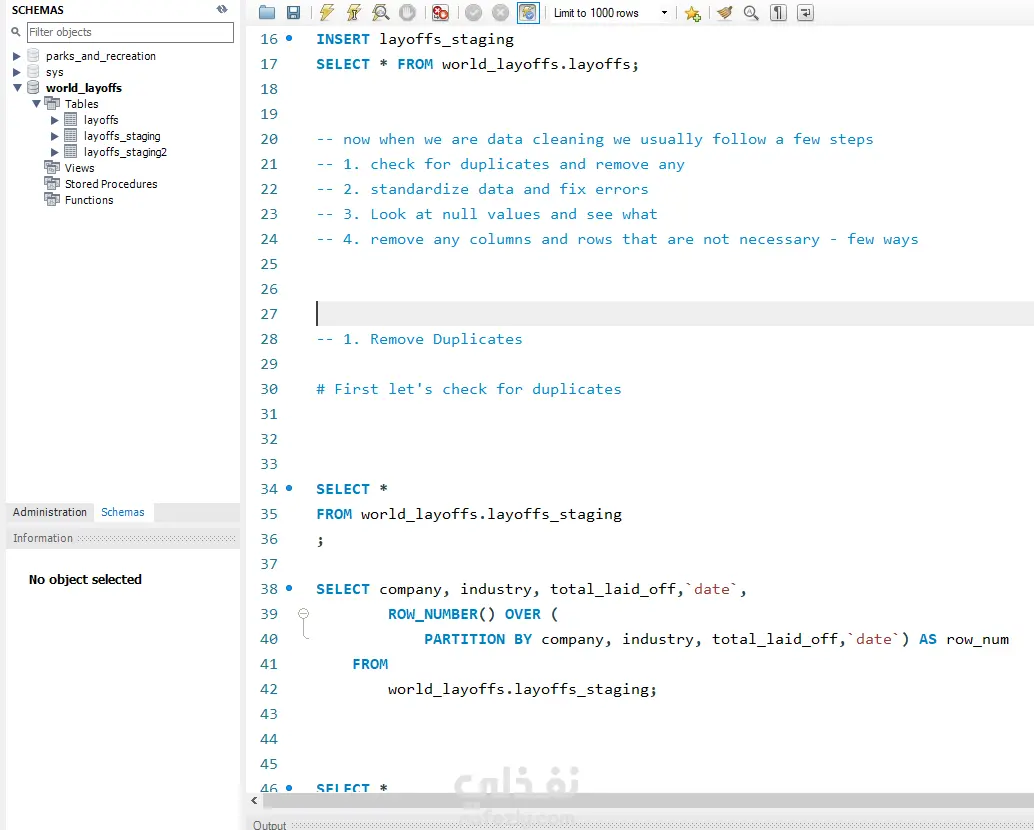Click the statement marker dot on line 34

[x=289, y=488]
